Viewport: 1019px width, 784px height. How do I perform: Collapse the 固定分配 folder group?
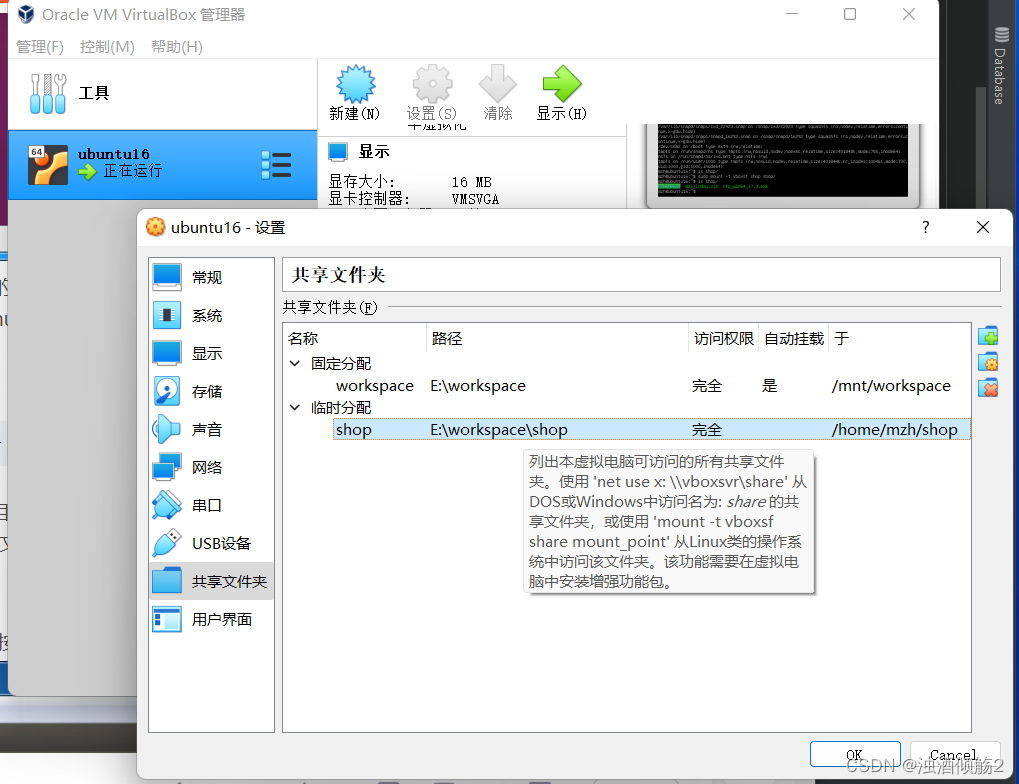point(293,363)
